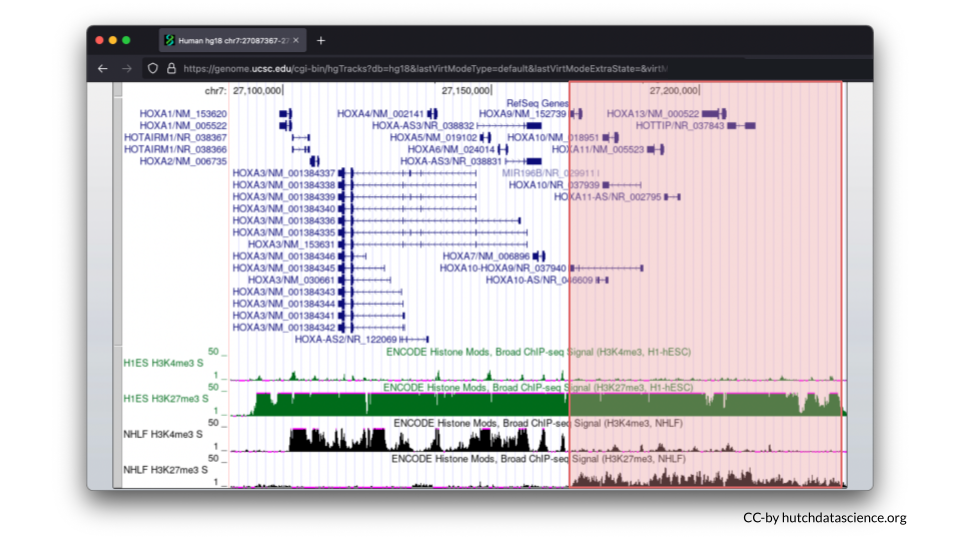The width and height of the screenshot is (960, 540).
Task: Select HOXA5/NM_019102 gene label
Action: click(433, 138)
